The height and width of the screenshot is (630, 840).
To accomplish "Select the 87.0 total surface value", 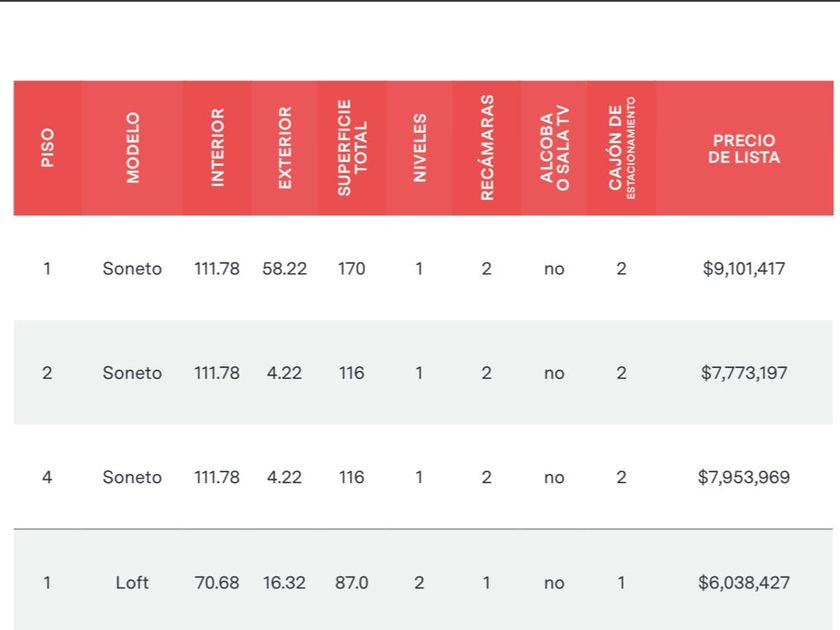I will click(x=352, y=582).
